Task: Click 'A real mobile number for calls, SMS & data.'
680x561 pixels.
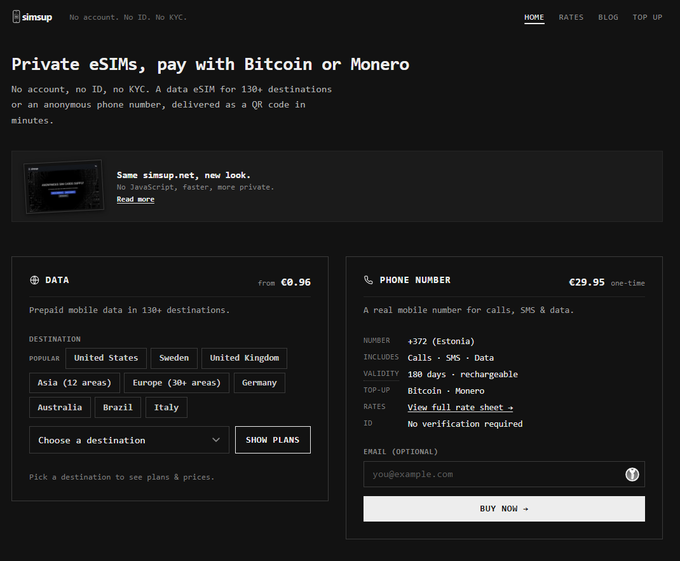Action: pyautogui.click(x=468, y=310)
